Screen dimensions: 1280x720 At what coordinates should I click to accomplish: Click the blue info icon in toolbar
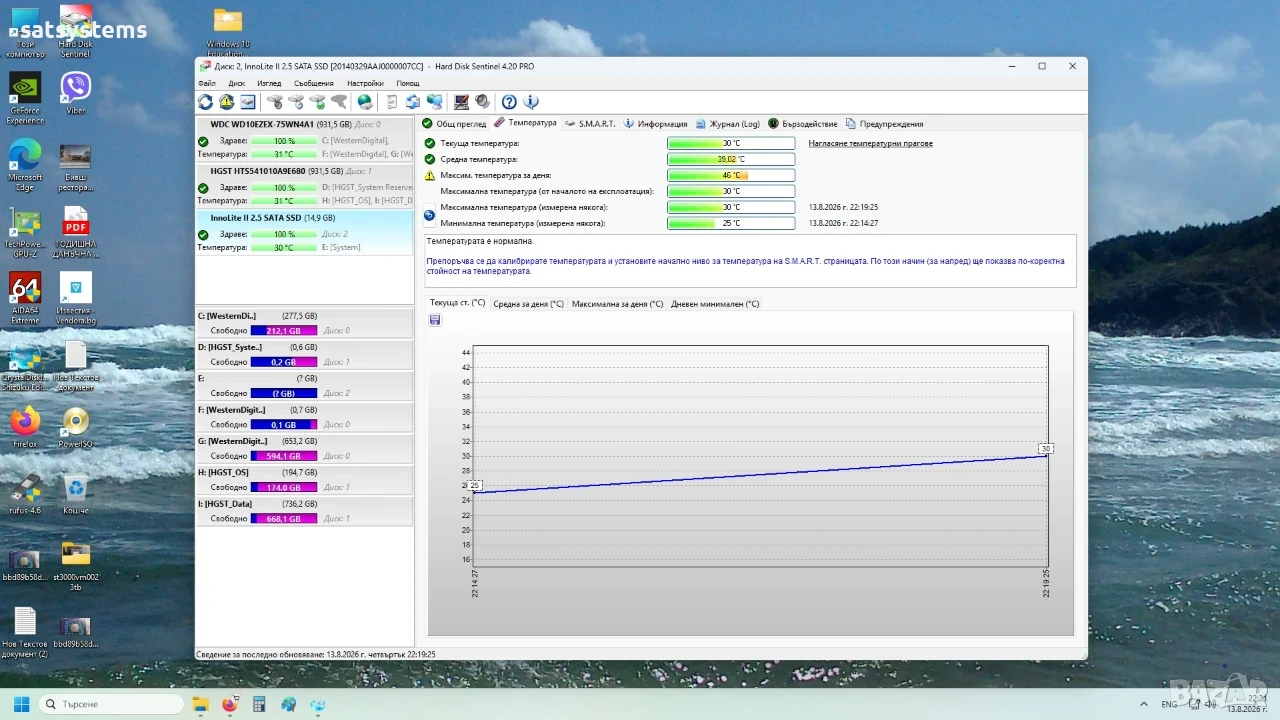tap(531, 102)
